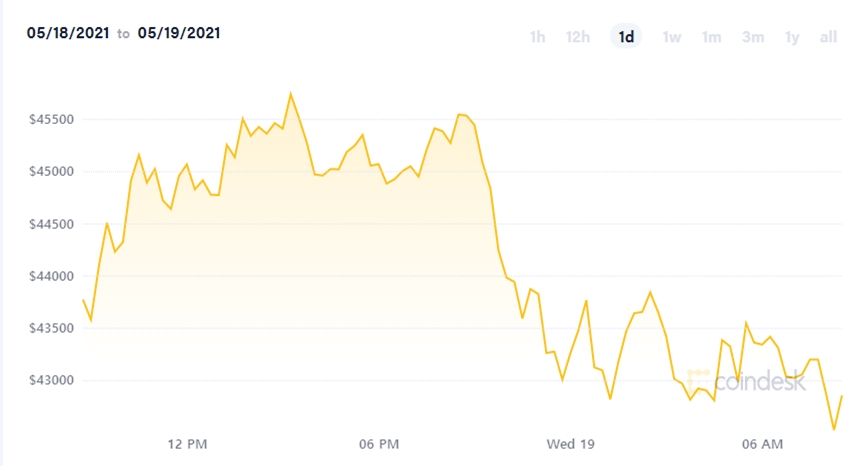Click the start date 05/18/2021

coord(68,33)
